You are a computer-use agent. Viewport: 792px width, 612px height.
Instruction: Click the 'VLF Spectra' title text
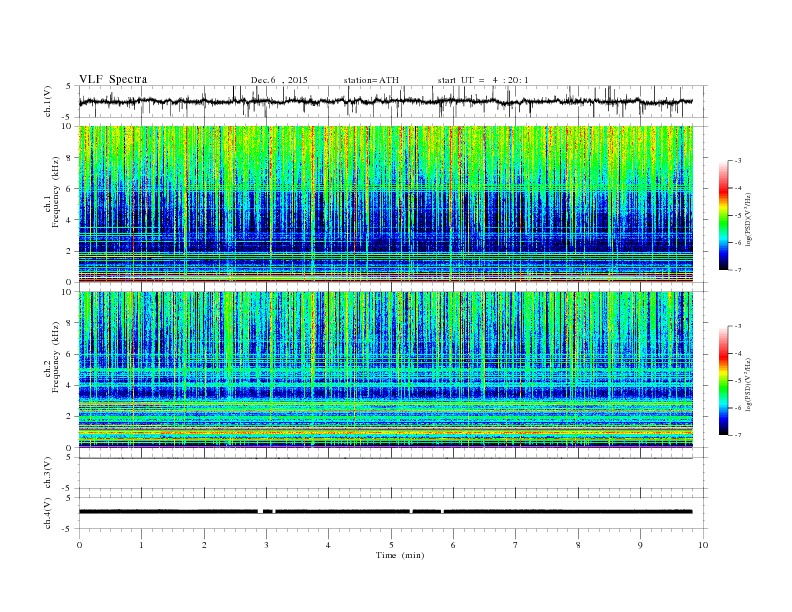[x=113, y=80]
